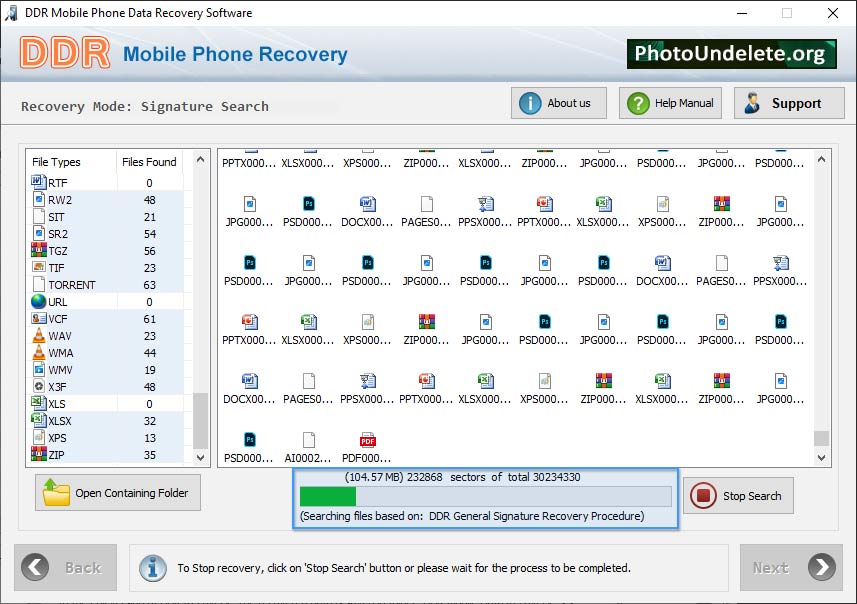Click the WAV audio cone icon
Screen dimensions: 857x604
click(39, 335)
